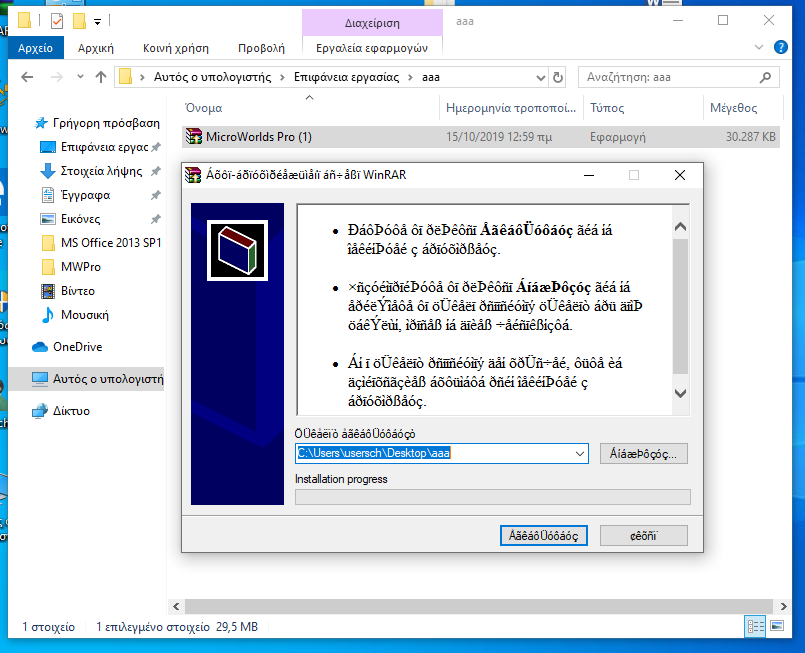Select the Διαχείριση contextual tab

[372, 23]
